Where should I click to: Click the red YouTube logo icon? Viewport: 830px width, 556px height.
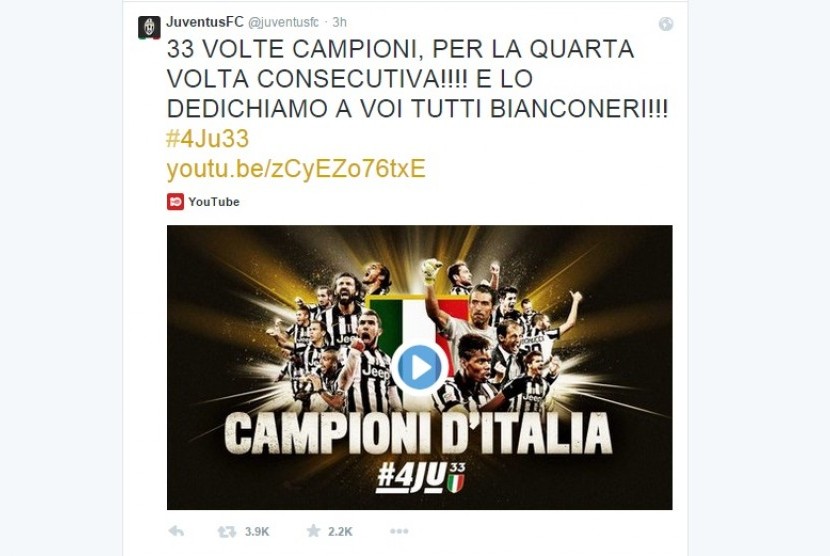(x=175, y=202)
